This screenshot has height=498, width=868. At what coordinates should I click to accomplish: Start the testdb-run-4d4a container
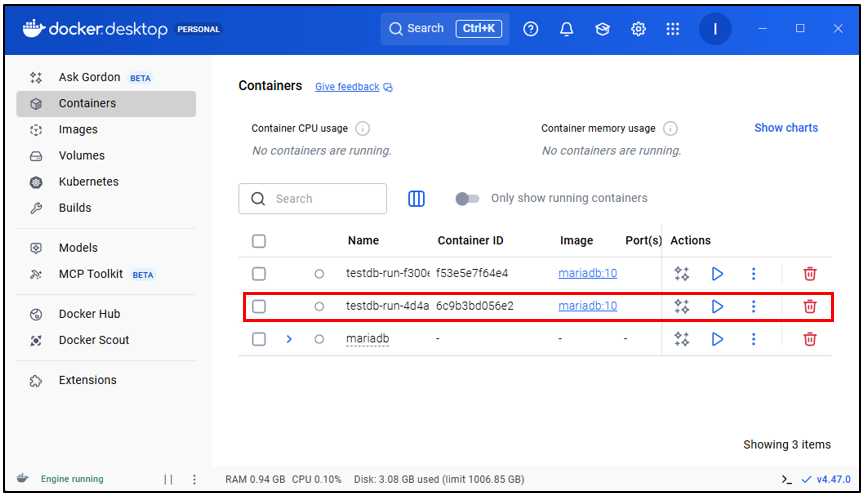717,306
